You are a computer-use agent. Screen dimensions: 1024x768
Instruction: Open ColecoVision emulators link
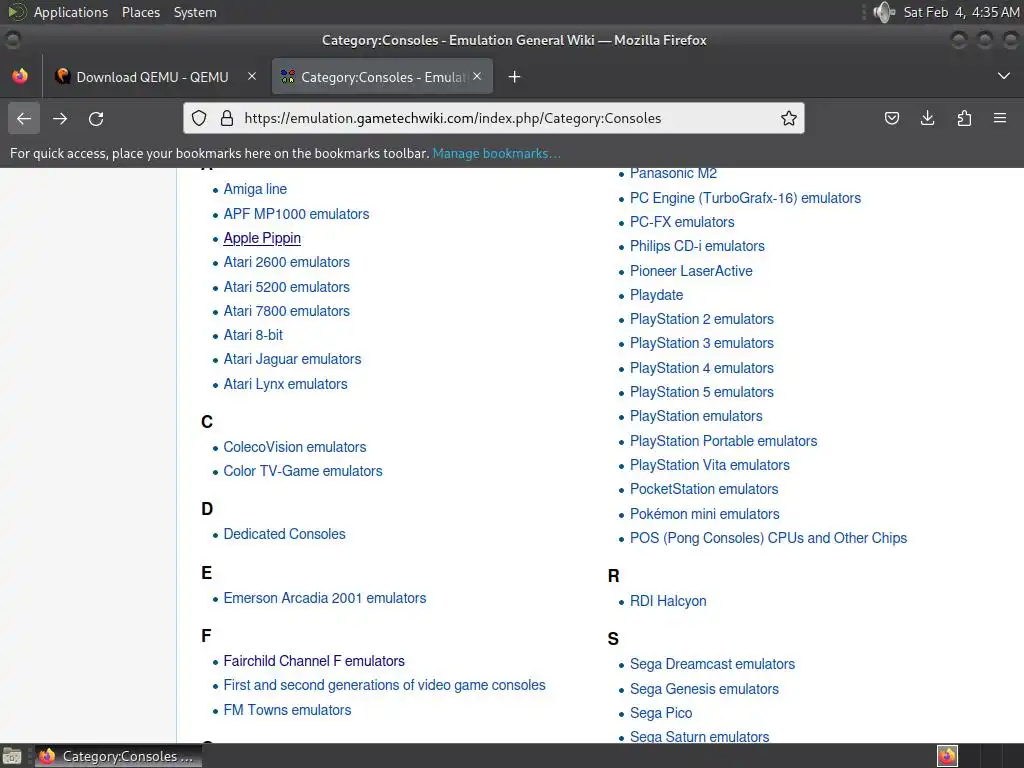pos(295,447)
